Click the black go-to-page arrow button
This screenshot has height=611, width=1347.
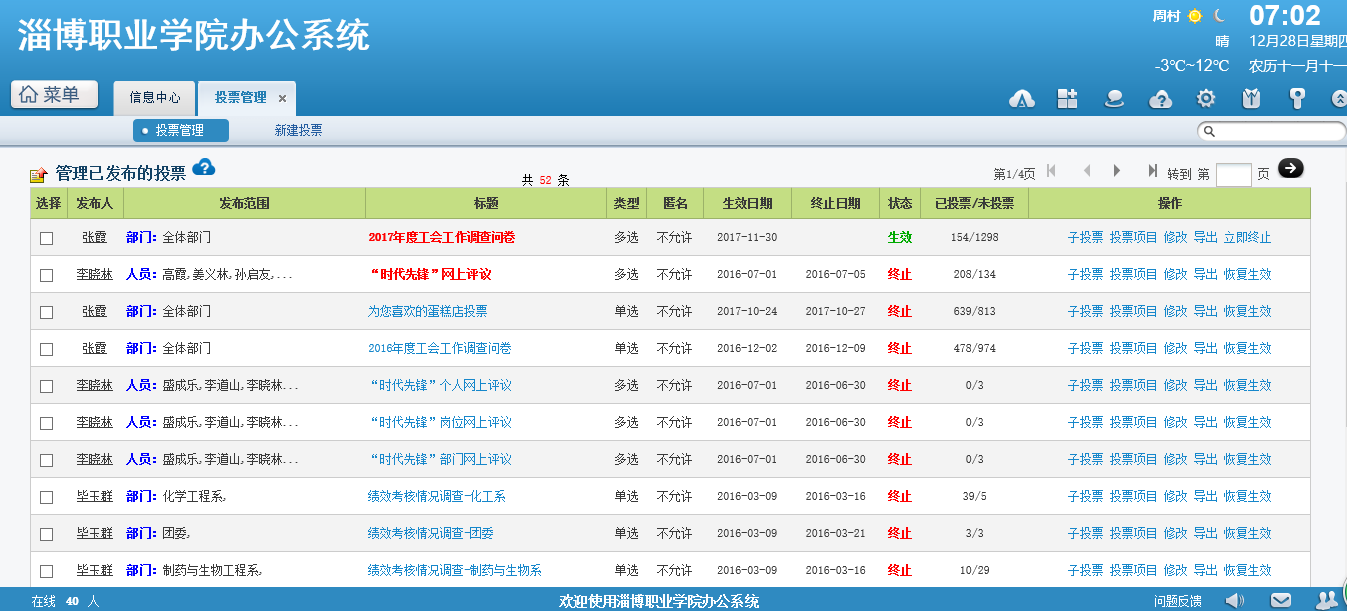coord(1291,169)
